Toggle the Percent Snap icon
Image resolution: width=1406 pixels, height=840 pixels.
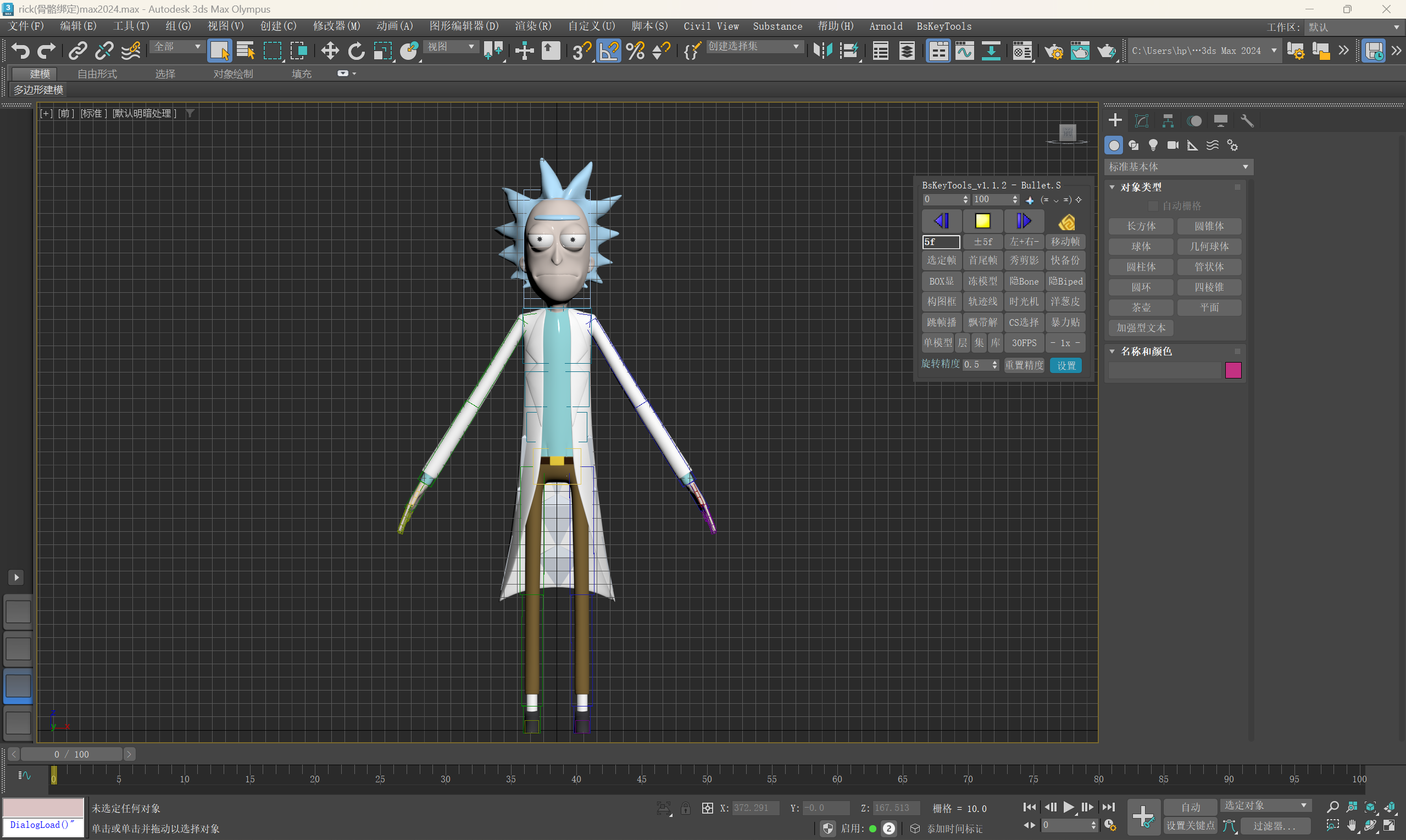click(x=635, y=51)
